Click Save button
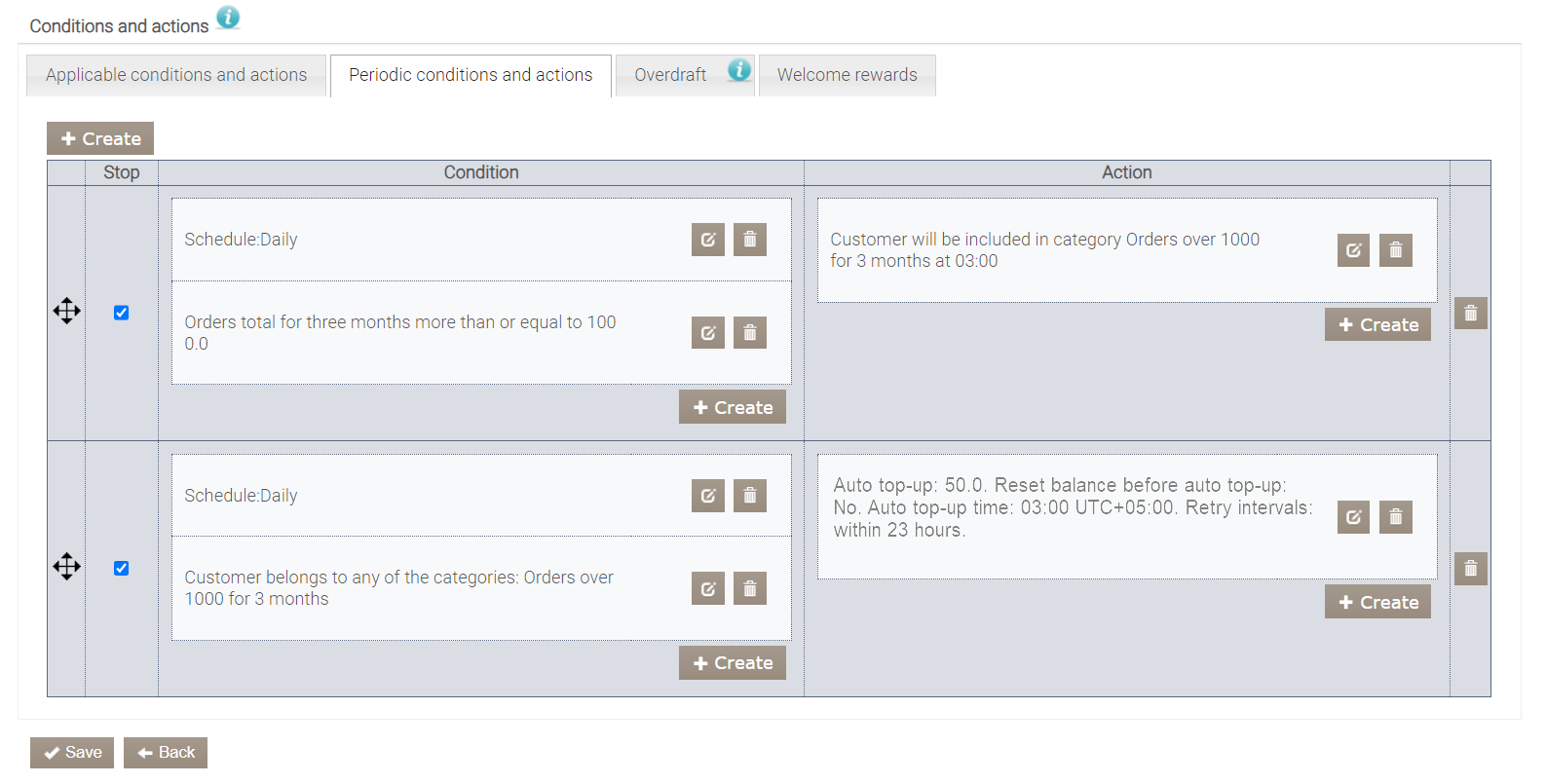 tap(72, 753)
